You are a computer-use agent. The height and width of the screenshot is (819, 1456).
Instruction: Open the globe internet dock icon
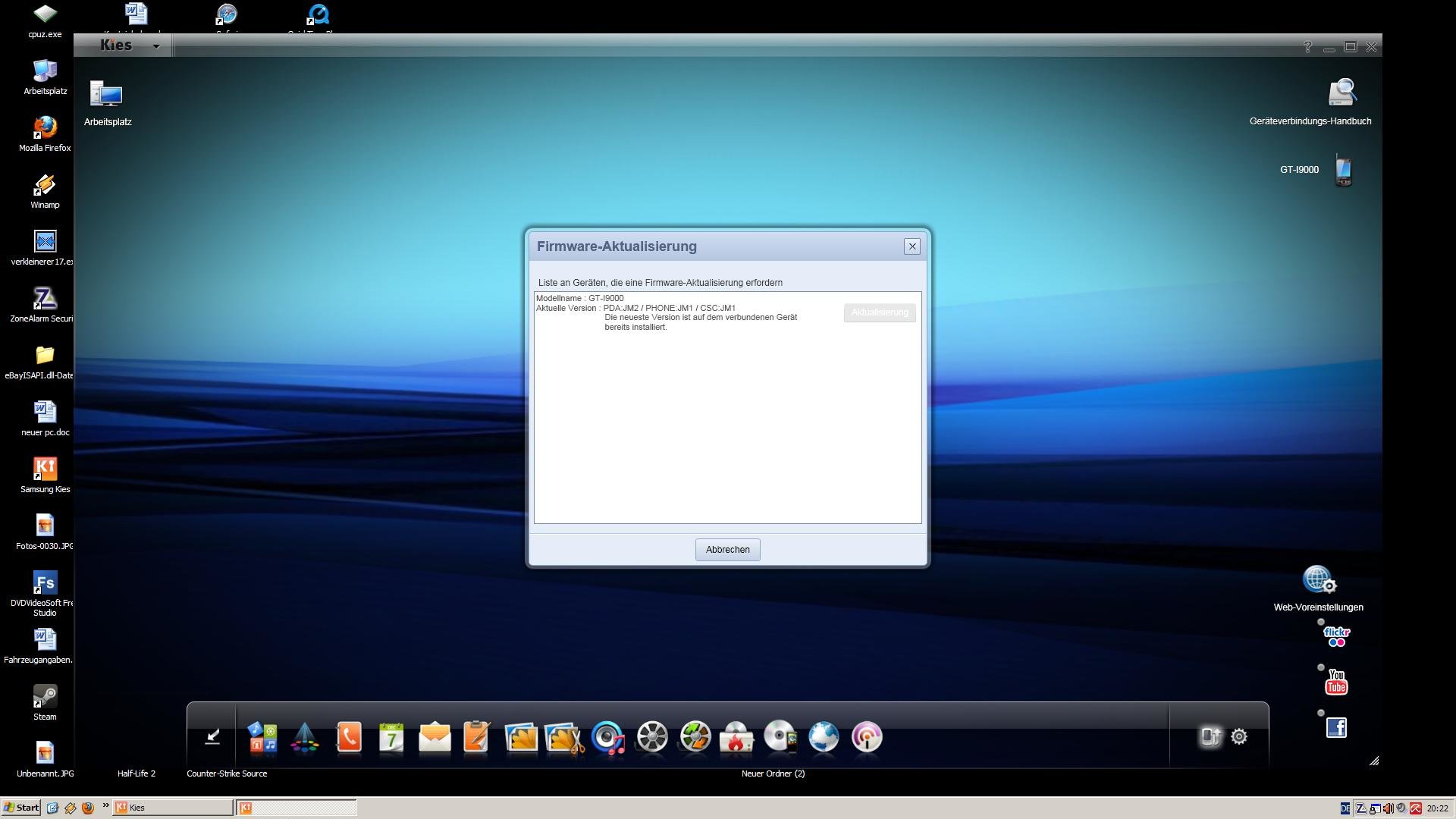[824, 736]
